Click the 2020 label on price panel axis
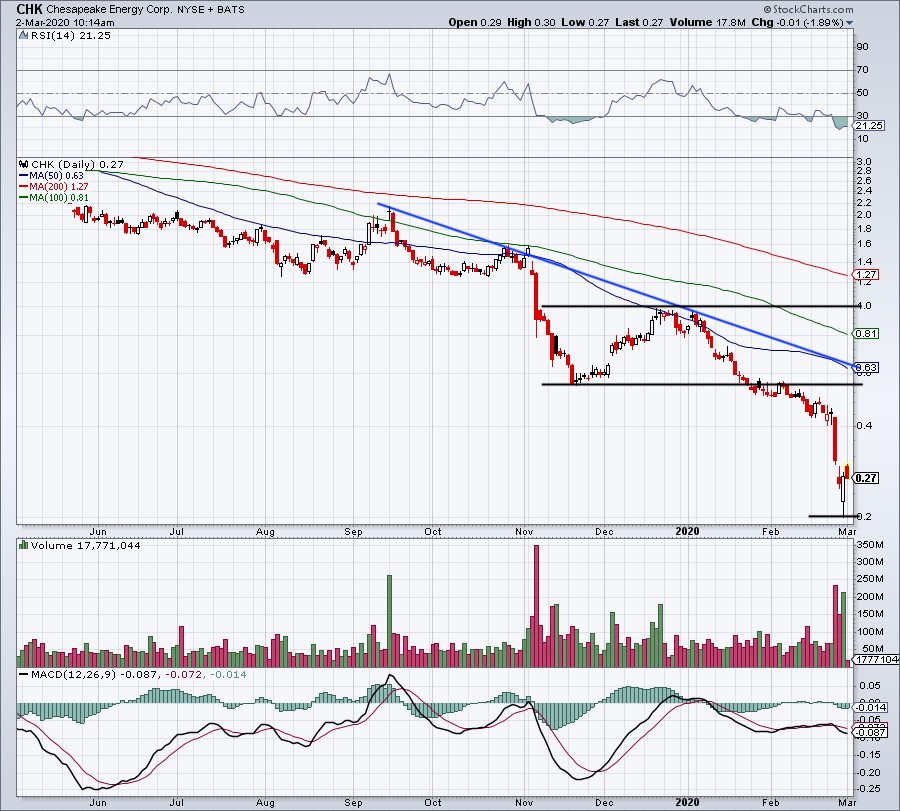The height and width of the screenshot is (811, 900). (x=687, y=531)
